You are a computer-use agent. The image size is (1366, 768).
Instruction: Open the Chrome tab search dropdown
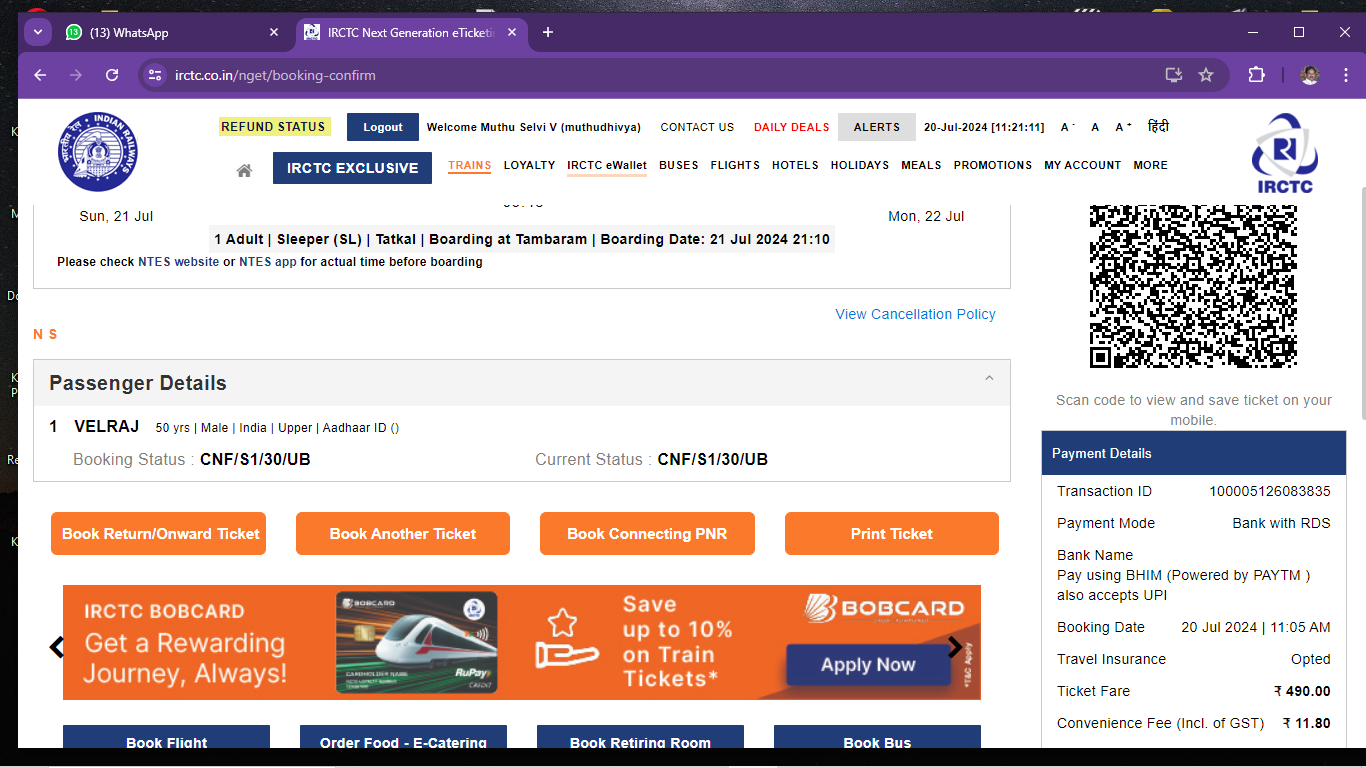[x=38, y=32]
